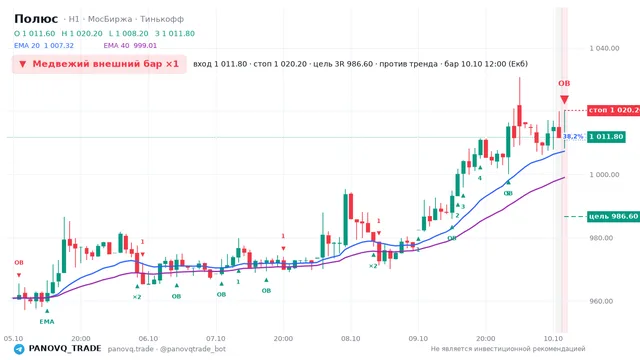Screen dimensions: 640x360
Task: Click the '20:00' label between 05.10 and 06.10
Action: [x=81, y=338]
